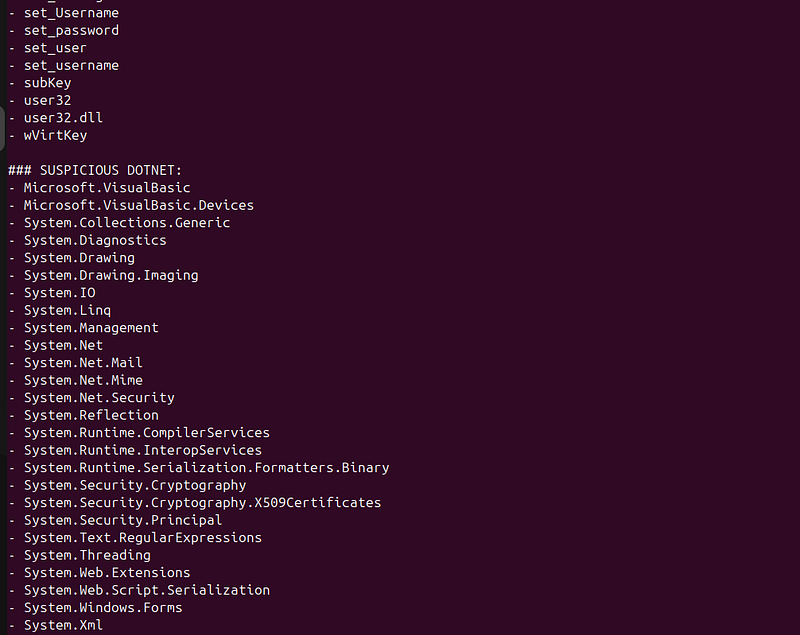Click the System.Windows.Forms entry
Image resolution: width=800 pixels, height=635 pixels.
tap(103, 607)
